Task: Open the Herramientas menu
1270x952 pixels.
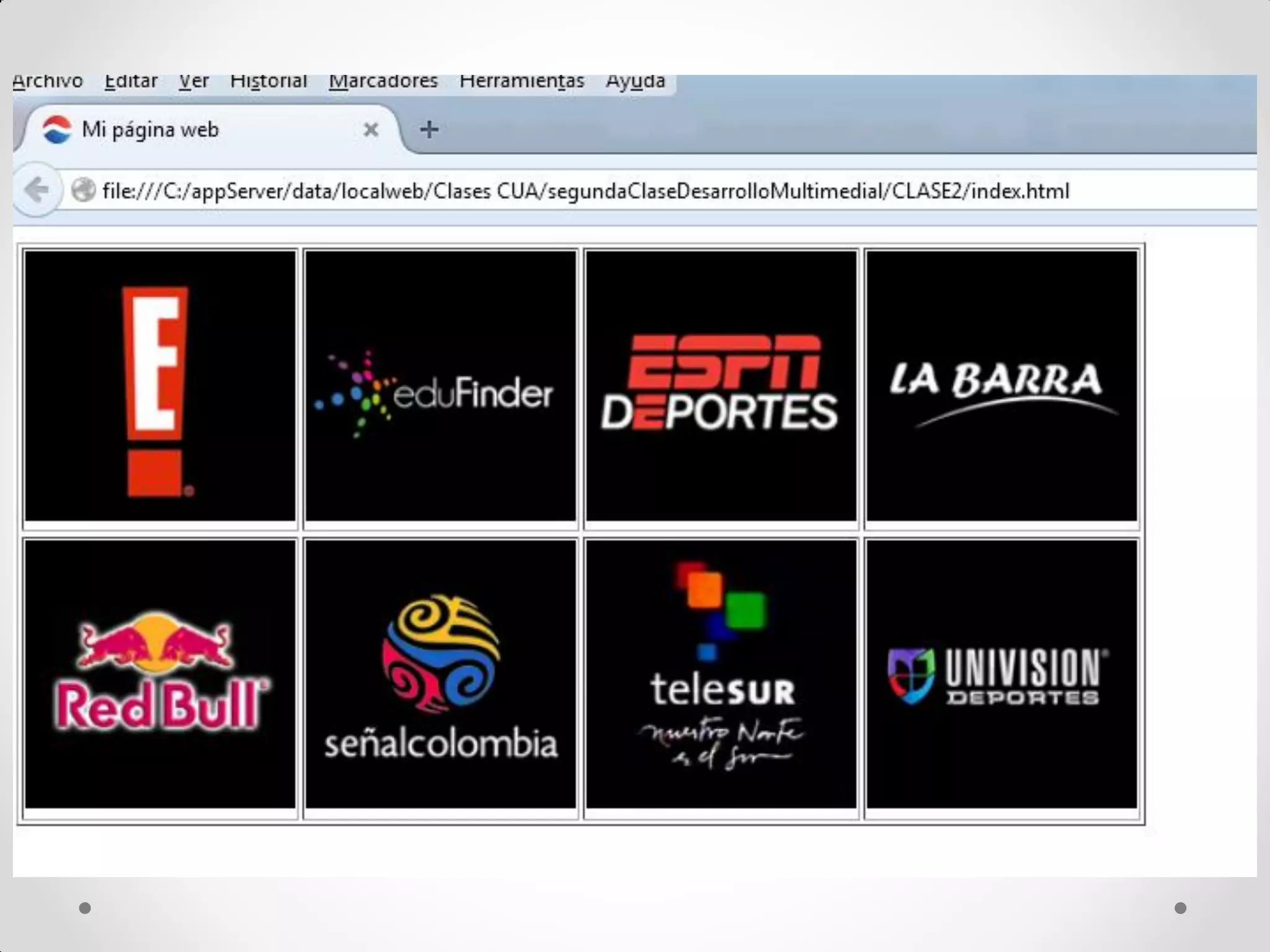Action: pos(522,82)
